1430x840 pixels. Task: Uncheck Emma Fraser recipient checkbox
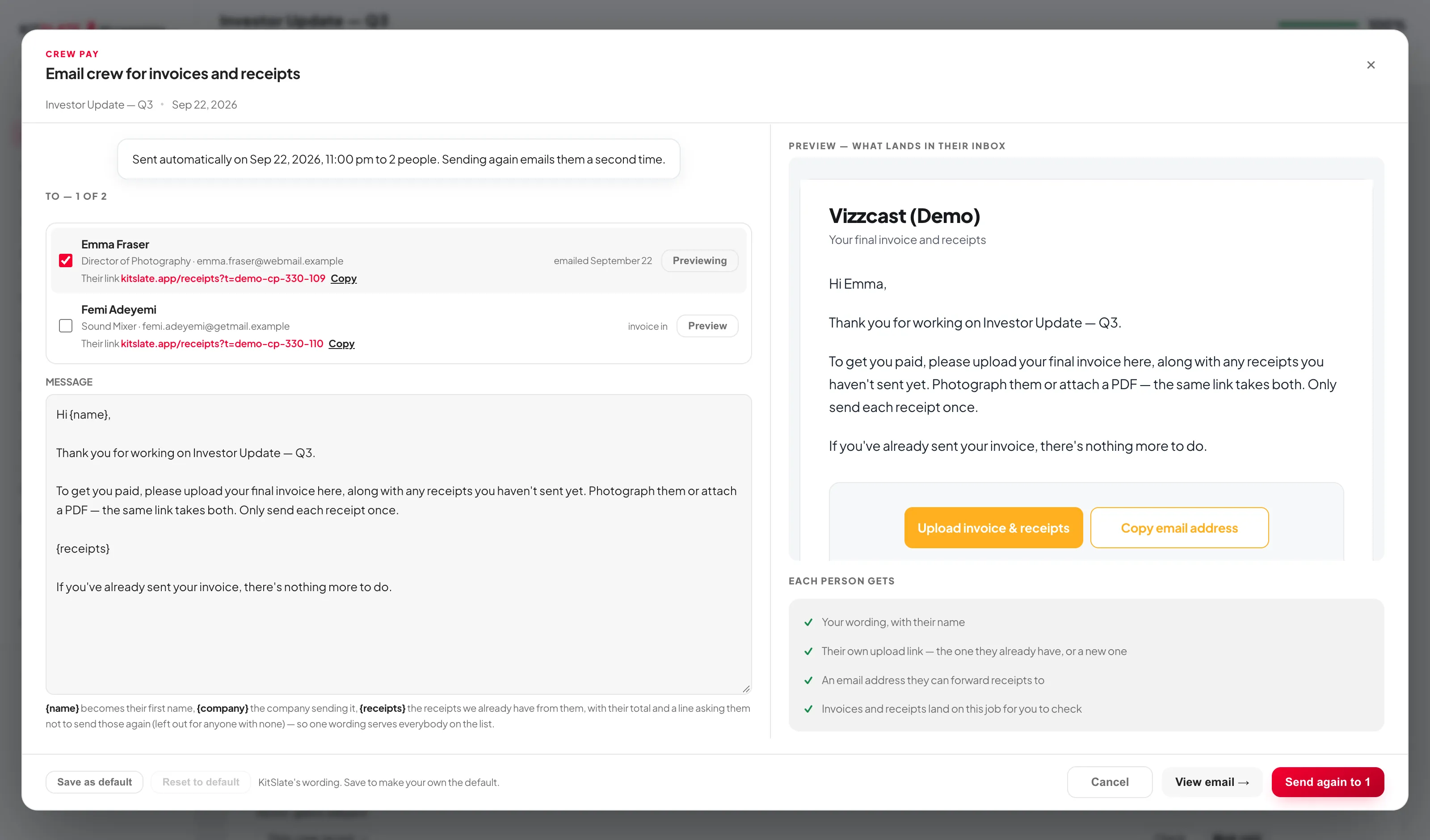coord(66,260)
